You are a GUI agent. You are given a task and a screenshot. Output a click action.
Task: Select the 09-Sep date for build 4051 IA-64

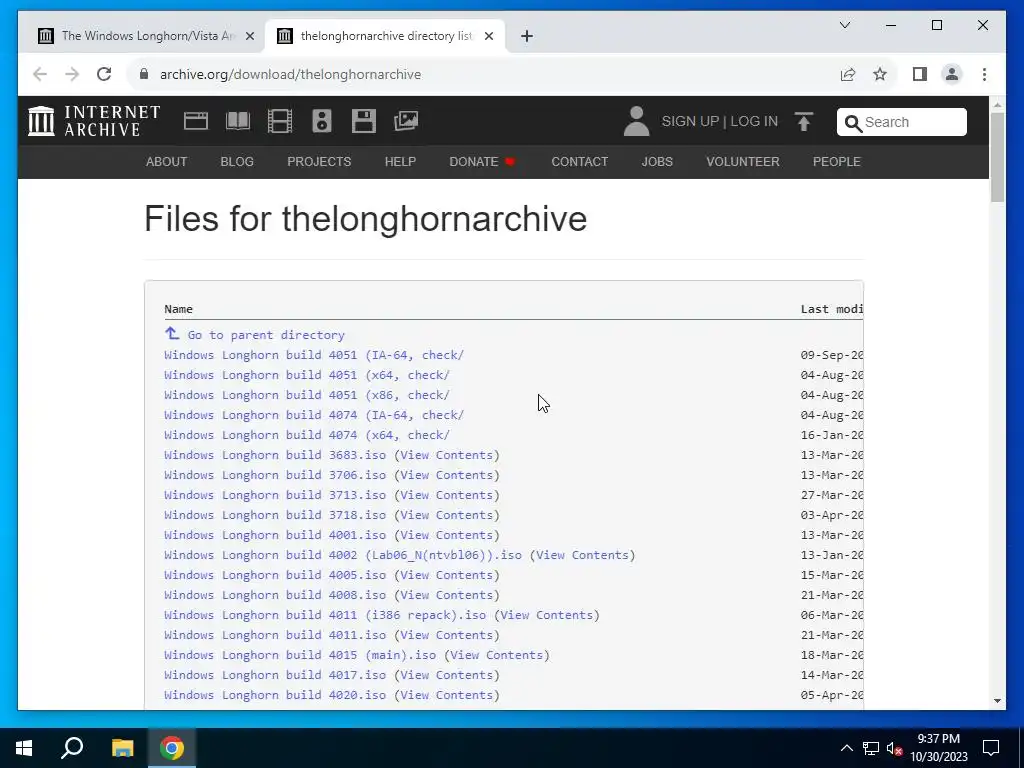pyautogui.click(x=831, y=355)
